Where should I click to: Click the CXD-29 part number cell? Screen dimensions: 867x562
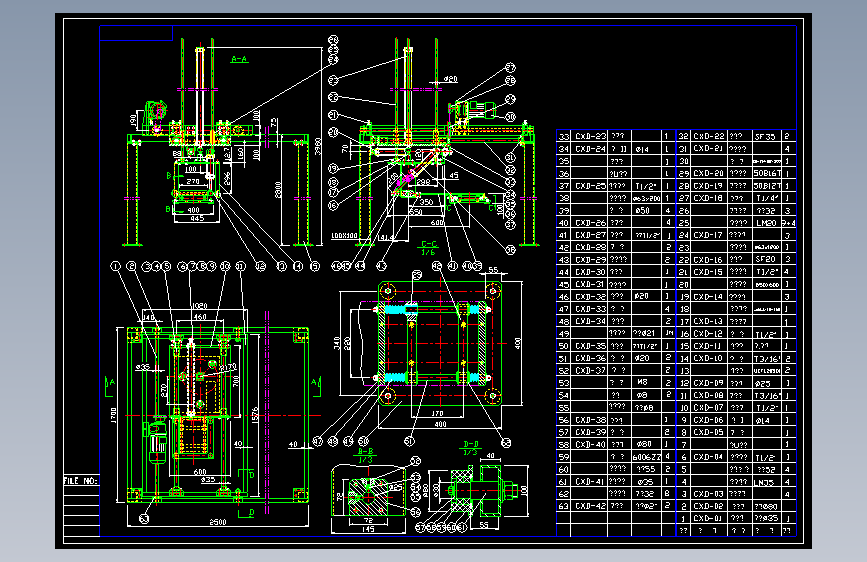point(591,259)
